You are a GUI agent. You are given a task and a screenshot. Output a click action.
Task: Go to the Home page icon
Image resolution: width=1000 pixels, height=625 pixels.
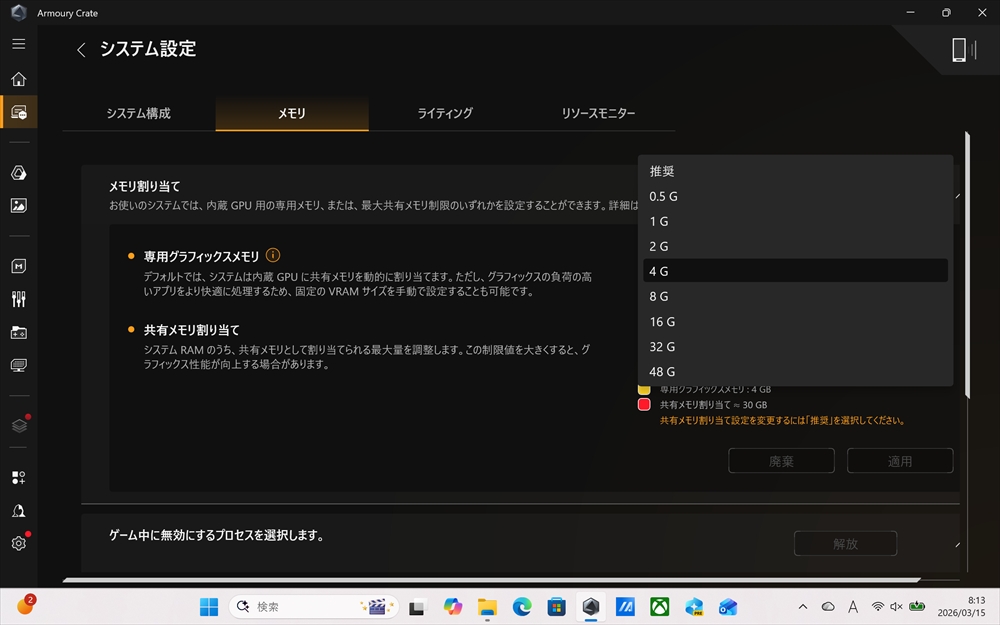click(18, 78)
